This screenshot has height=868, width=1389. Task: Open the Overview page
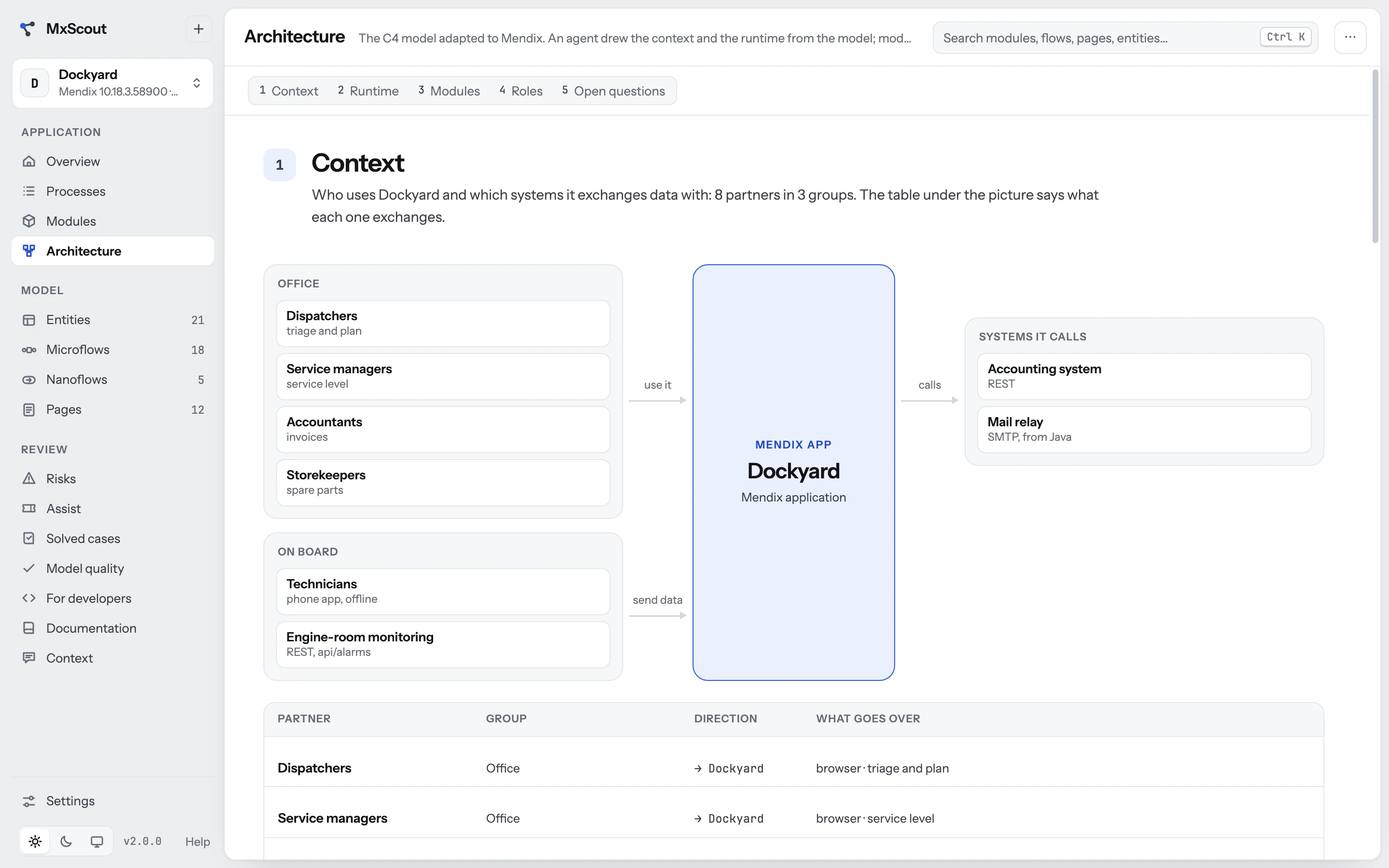pyautogui.click(x=112, y=162)
